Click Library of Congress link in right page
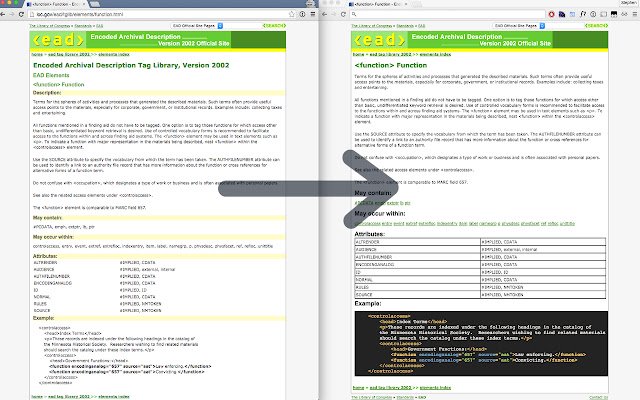 point(371,26)
